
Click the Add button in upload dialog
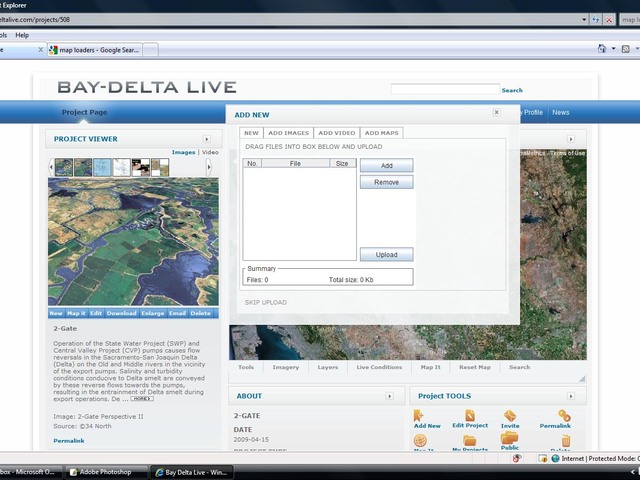(x=387, y=165)
